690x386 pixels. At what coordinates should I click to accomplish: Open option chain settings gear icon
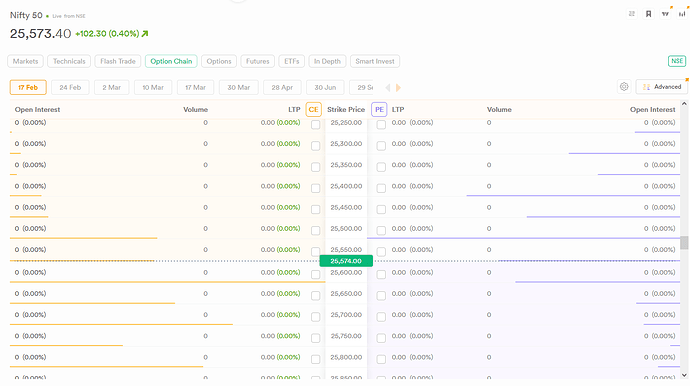624,87
